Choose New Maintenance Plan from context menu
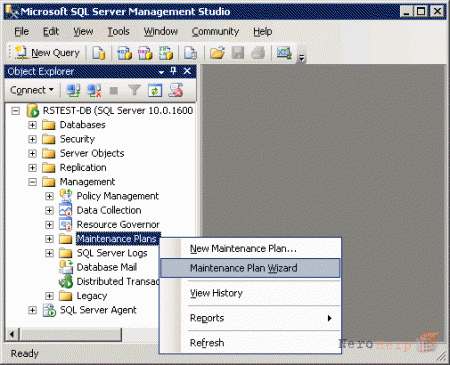Viewport: 450px width, 365px height. click(250, 249)
